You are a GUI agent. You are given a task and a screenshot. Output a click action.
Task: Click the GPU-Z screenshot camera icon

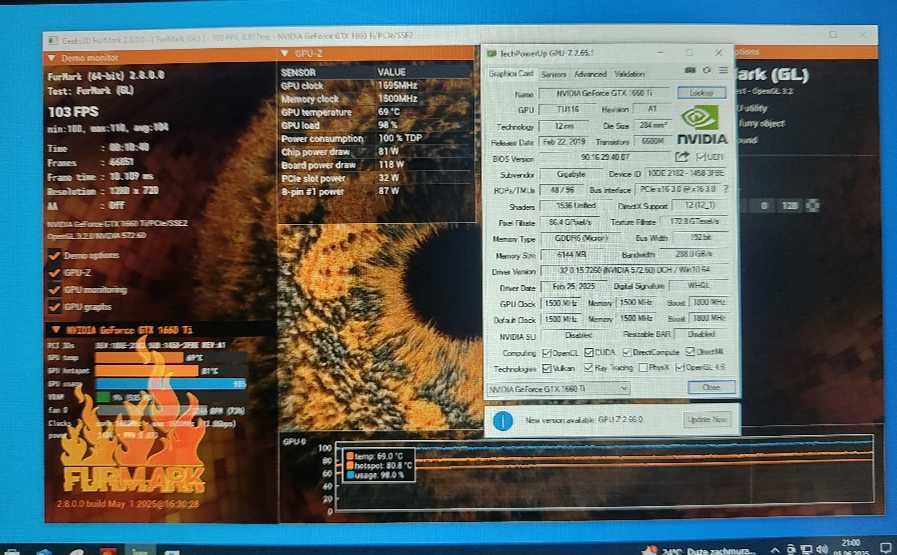click(690, 70)
